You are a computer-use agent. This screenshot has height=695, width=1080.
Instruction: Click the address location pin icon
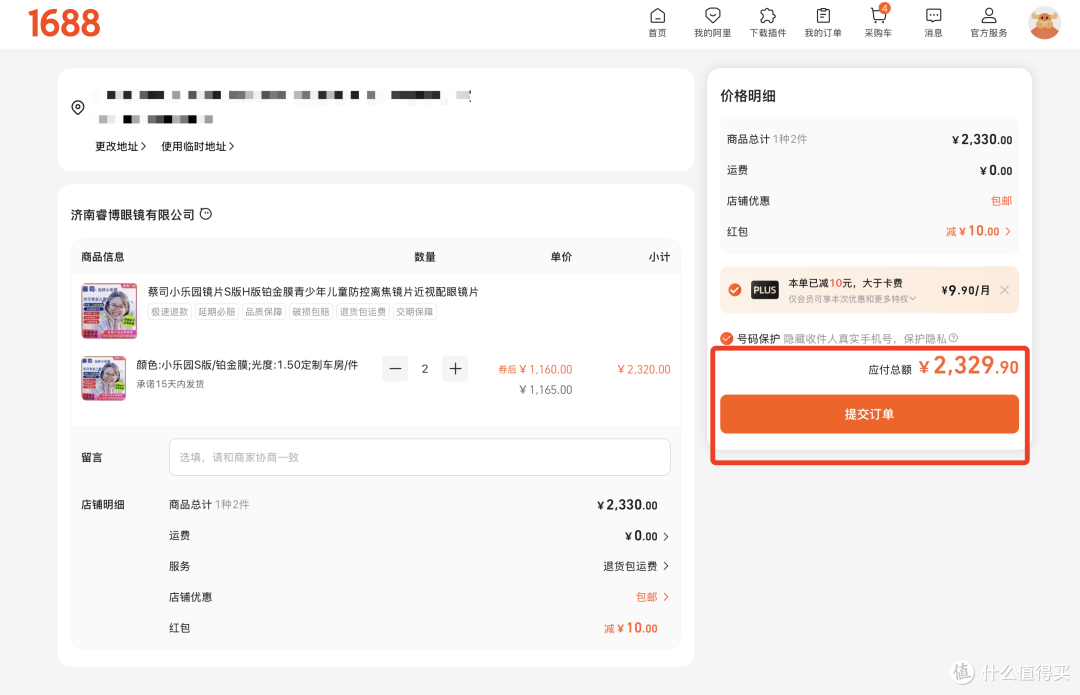(x=78, y=107)
